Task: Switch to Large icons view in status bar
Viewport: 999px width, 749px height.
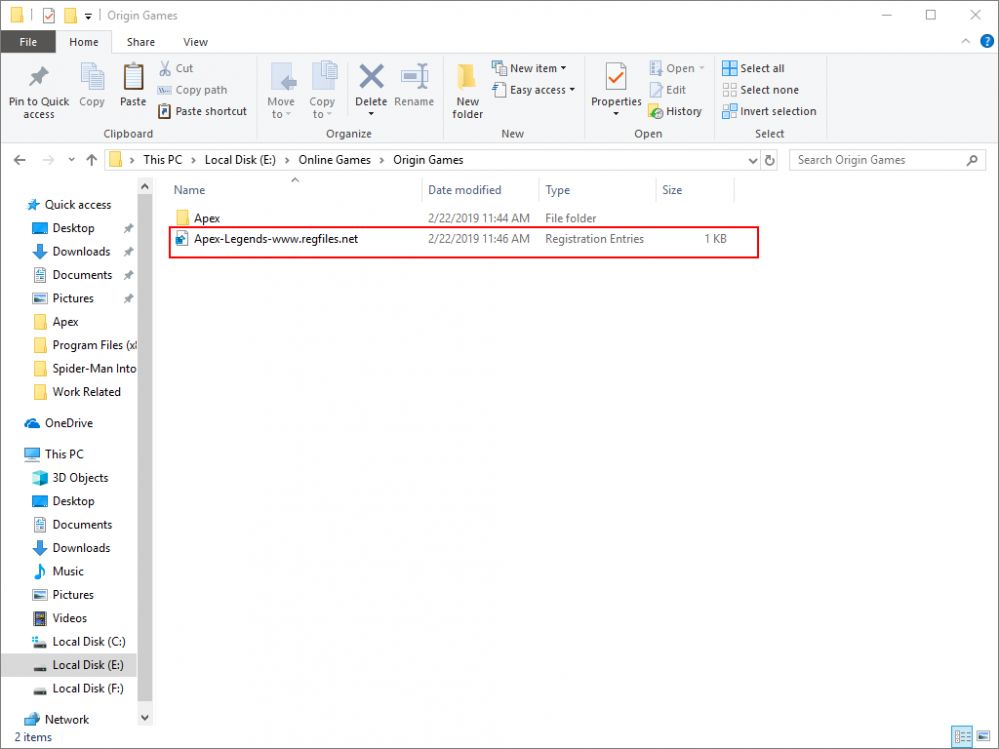Action: tap(983, 737)
